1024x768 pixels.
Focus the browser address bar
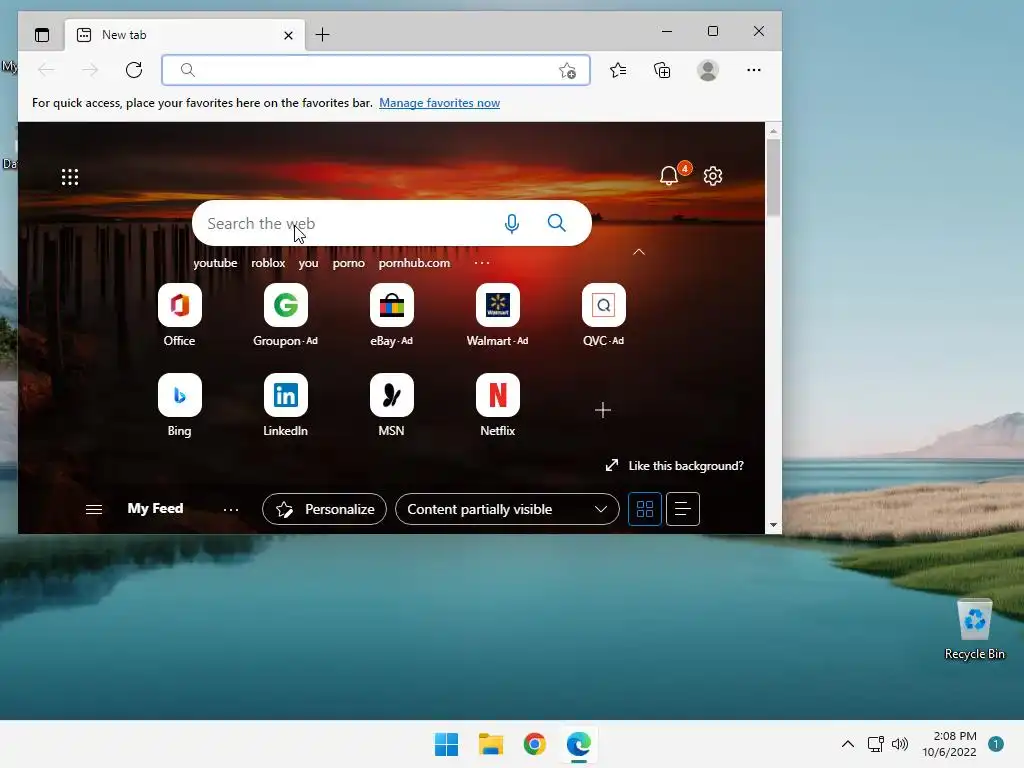tap(376, 70)
